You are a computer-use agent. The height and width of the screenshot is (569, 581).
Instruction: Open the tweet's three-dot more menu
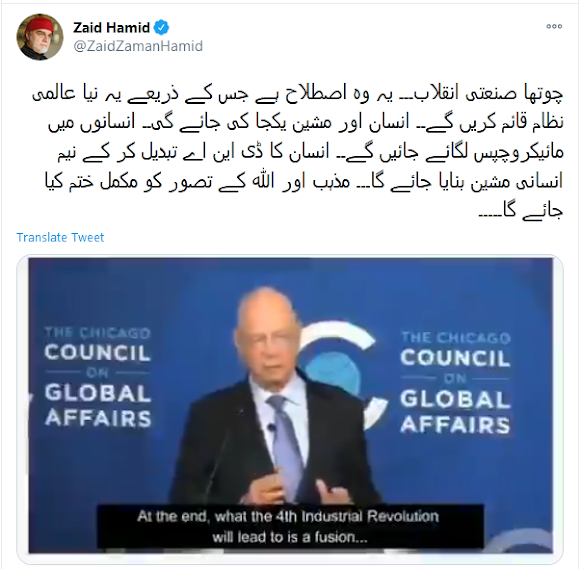tap(554, 26)
